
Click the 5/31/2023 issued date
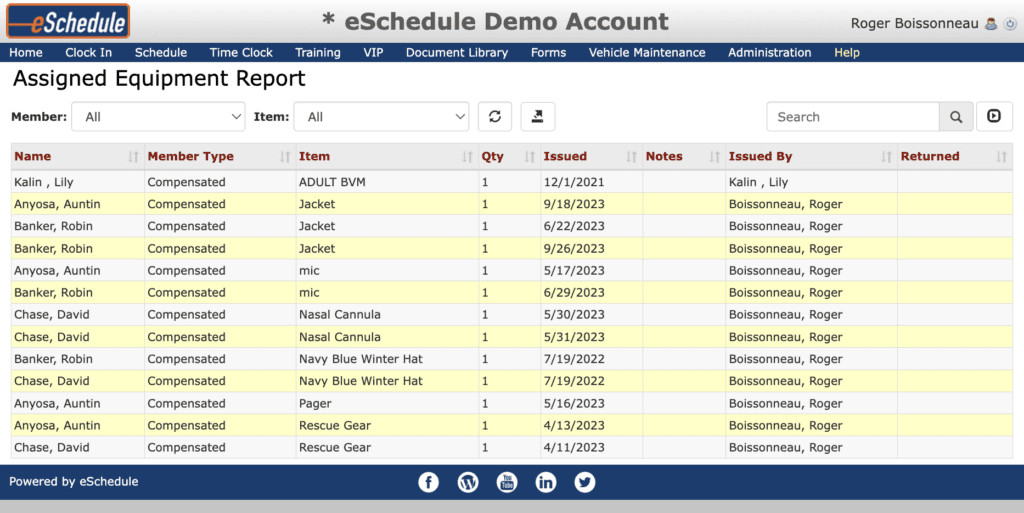tap(574, 337)
